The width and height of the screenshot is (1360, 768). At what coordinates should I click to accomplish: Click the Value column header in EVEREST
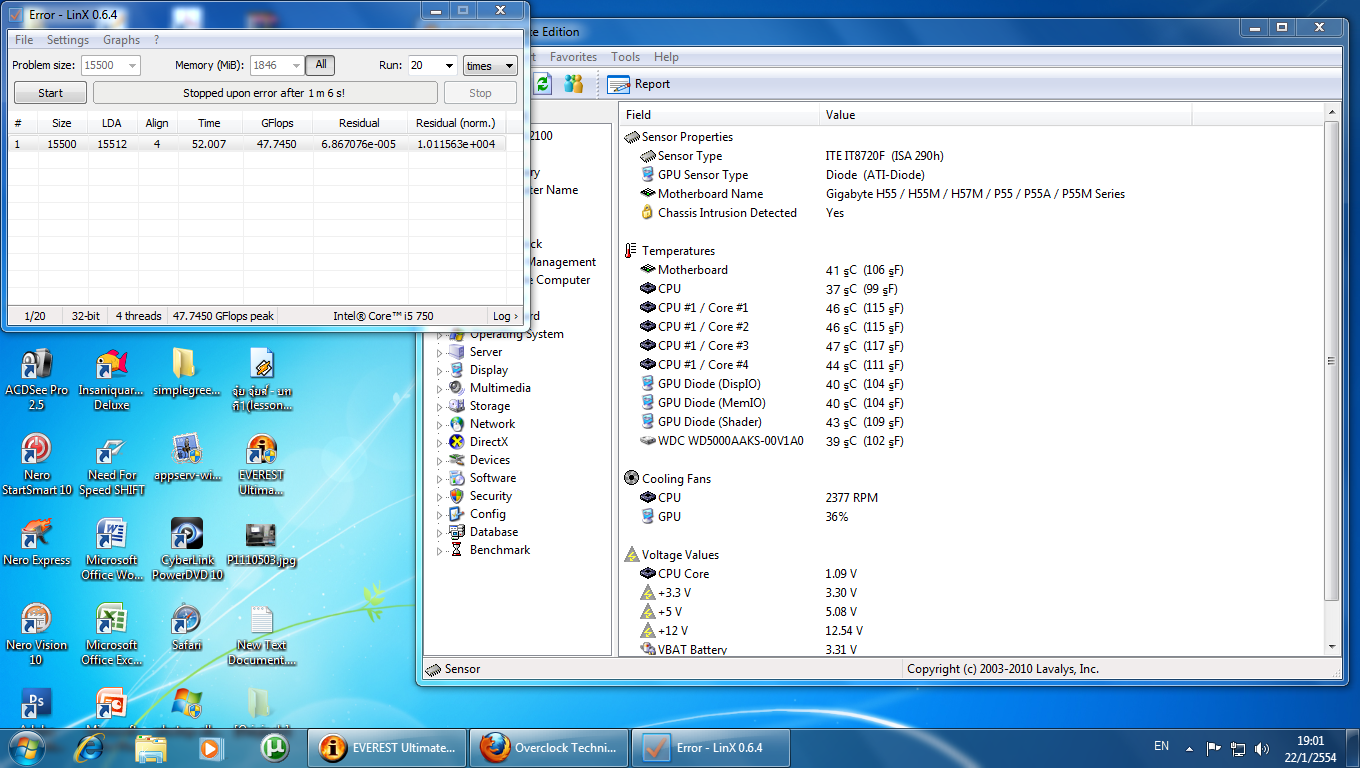1005,115
